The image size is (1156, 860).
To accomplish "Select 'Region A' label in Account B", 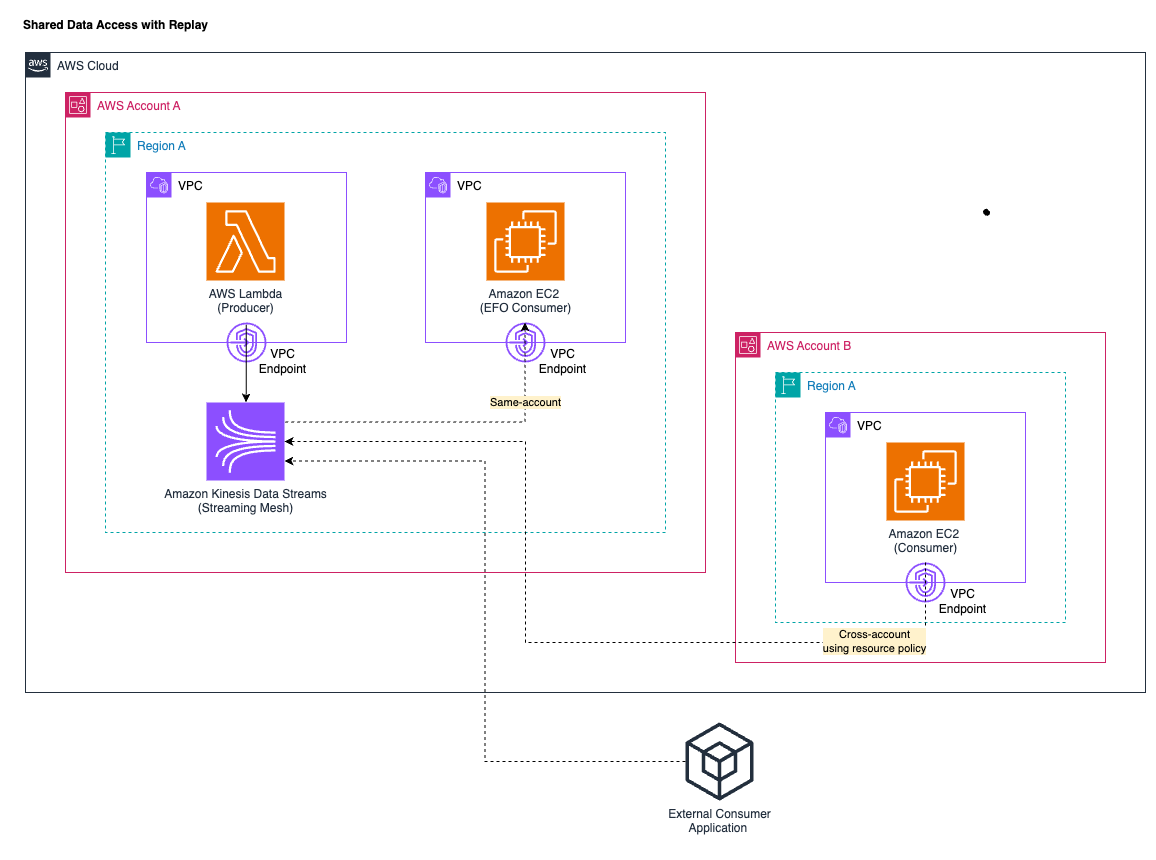I will [x=831, y=385].
